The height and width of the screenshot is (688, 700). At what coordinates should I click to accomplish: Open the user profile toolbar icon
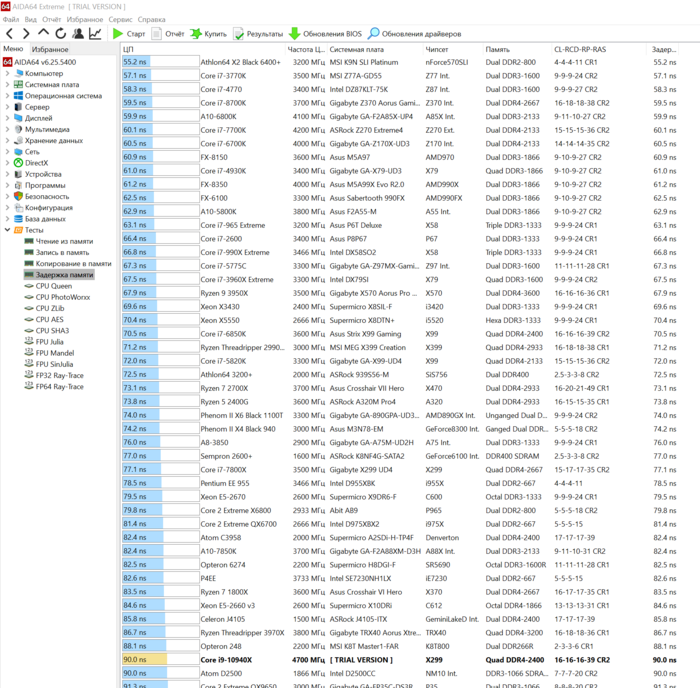[78, 33]
